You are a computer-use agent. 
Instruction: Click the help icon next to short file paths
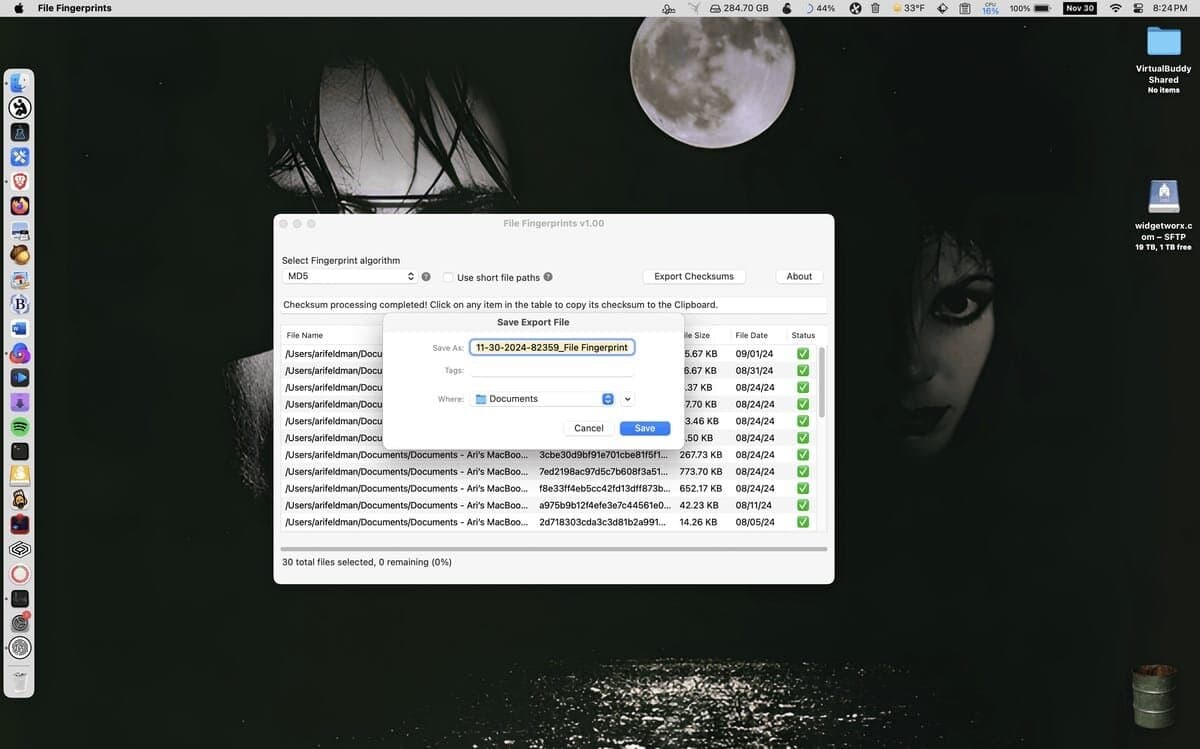point(548,277)
